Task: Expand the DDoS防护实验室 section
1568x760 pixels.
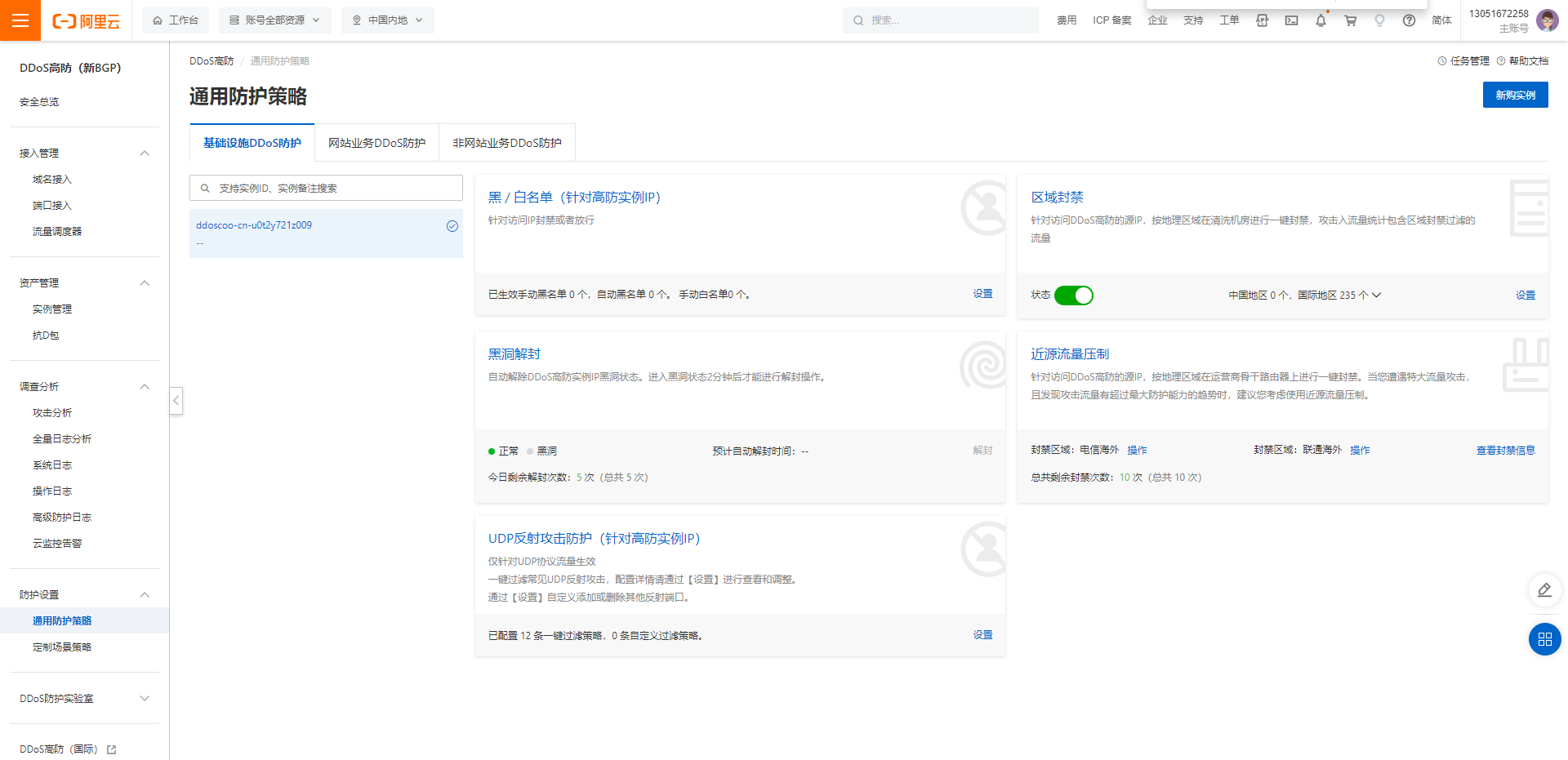Action: click(145, 699)
